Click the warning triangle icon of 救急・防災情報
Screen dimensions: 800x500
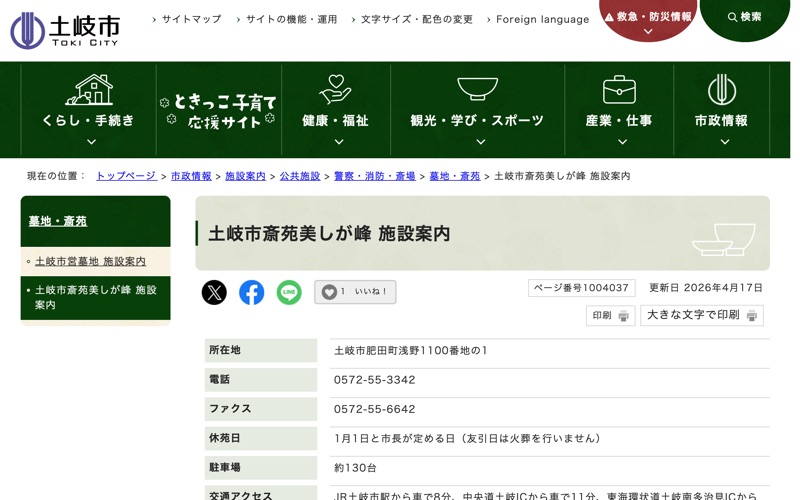[x=609, y=17]
